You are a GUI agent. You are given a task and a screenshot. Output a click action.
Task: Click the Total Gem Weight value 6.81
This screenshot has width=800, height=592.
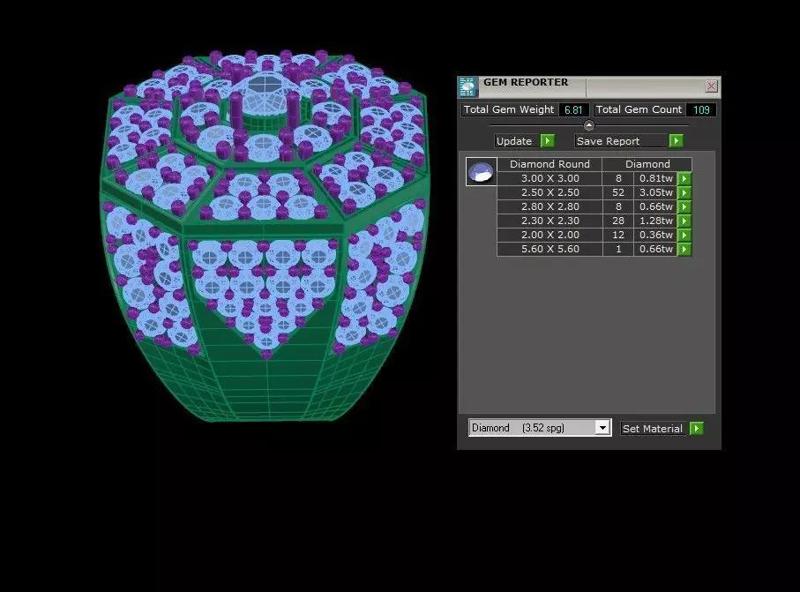point(573,110)
